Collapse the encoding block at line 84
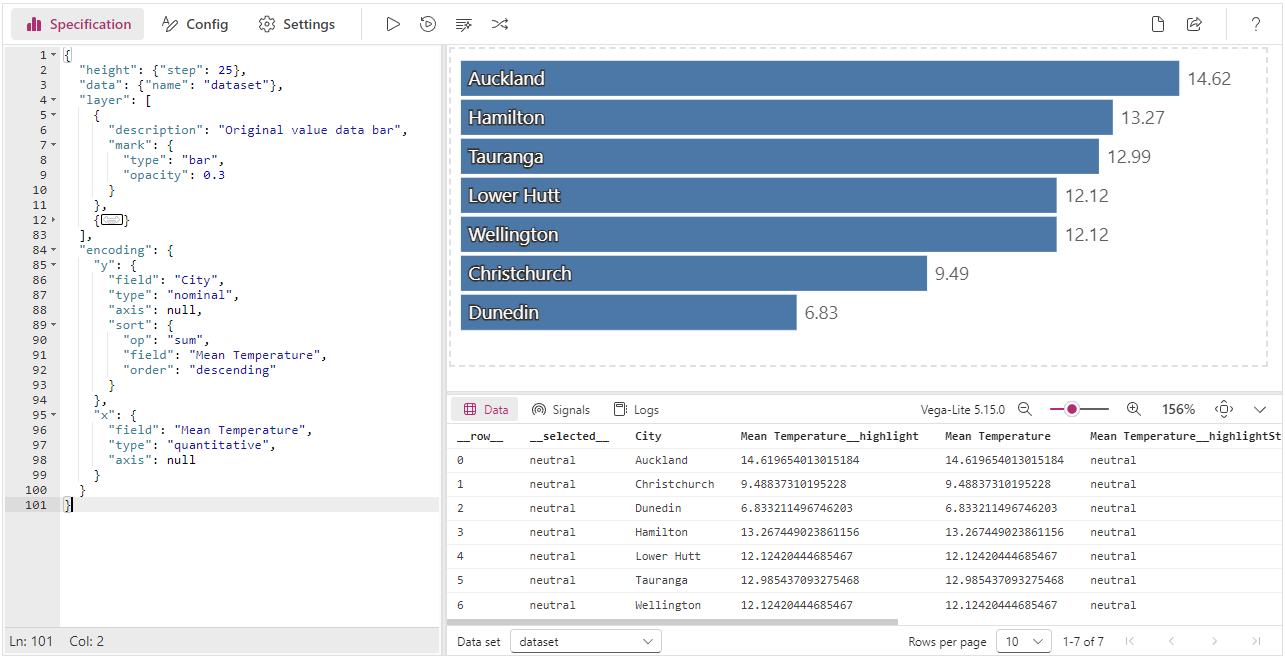Screen dimensions: 1285x658 click(x=53, y=250)
